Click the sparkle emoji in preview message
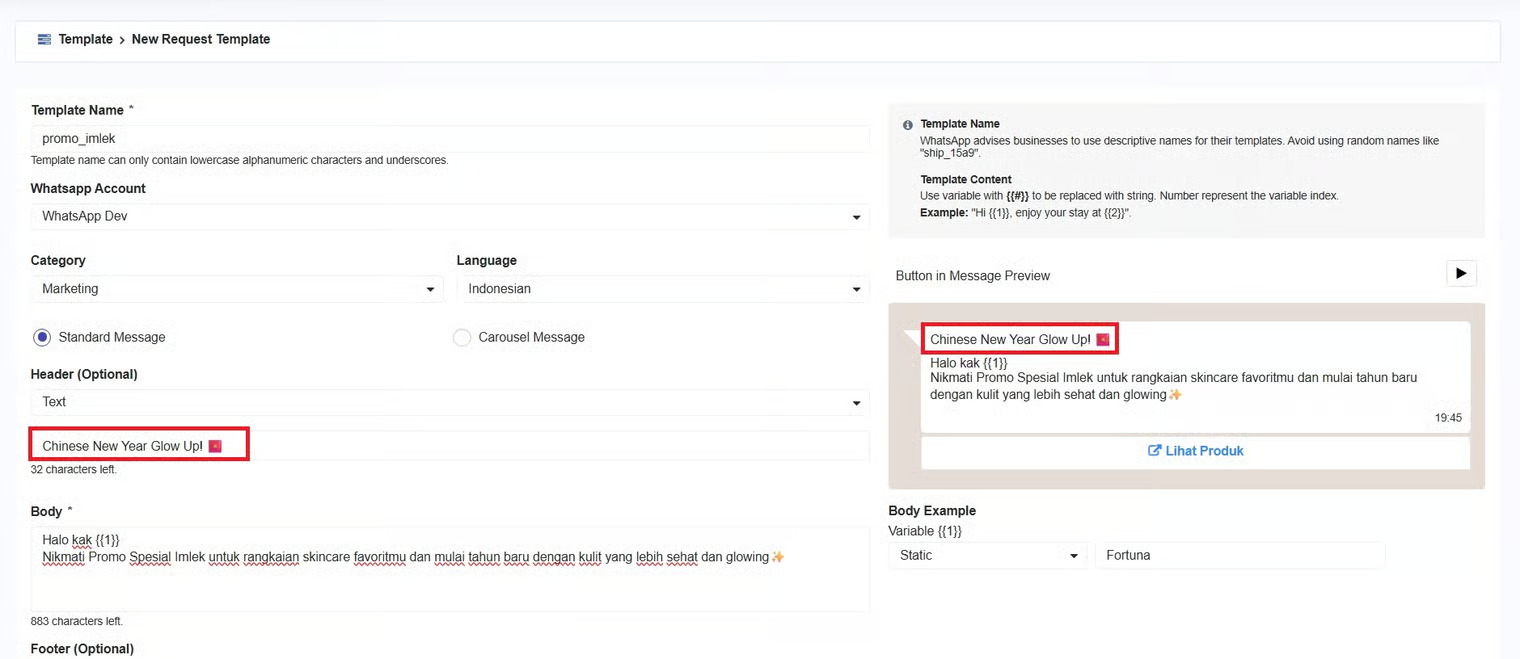This screenshot has width=1520, height=659. tap(1175, 395)
